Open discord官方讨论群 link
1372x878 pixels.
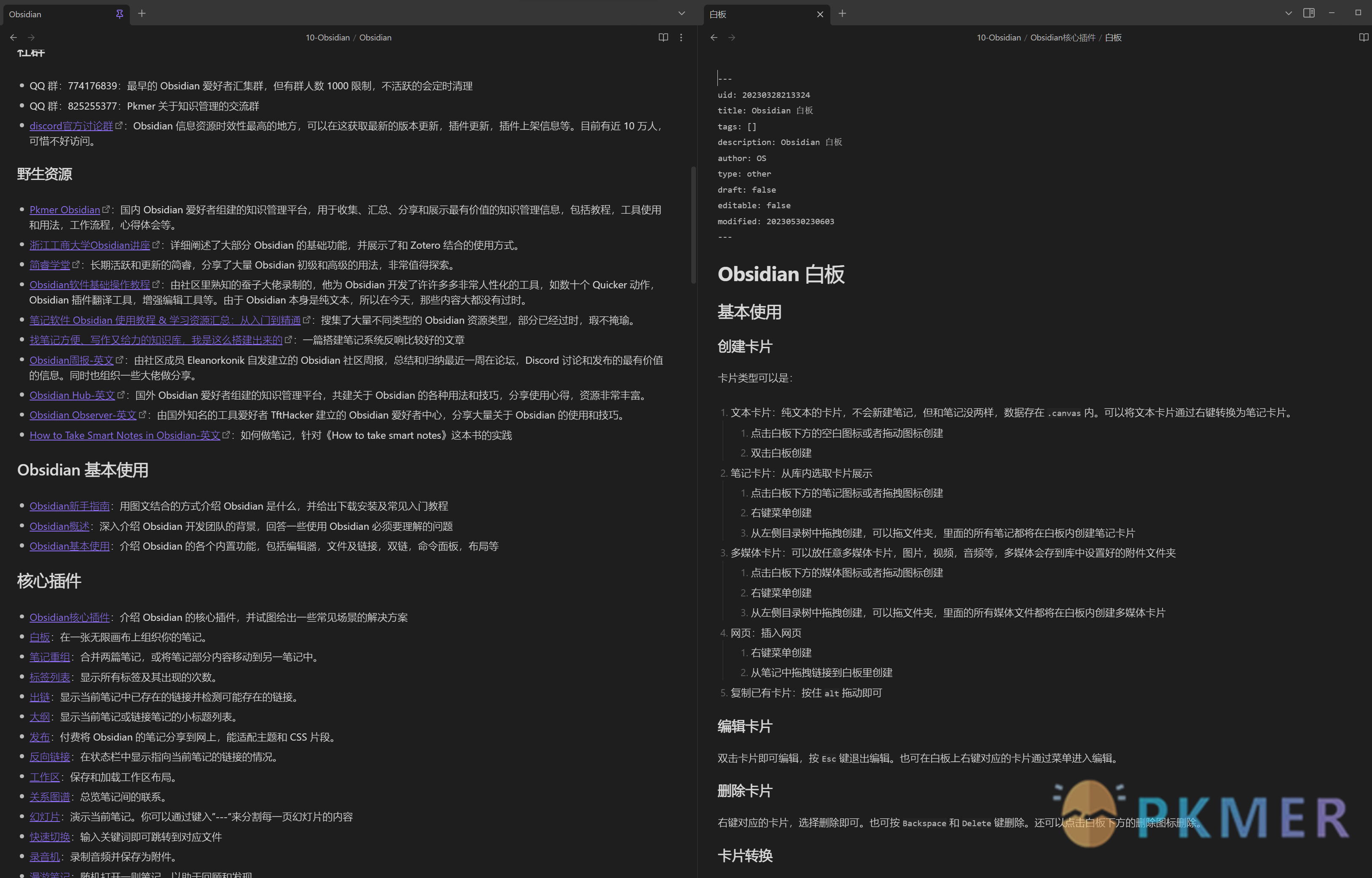point(71,126)
